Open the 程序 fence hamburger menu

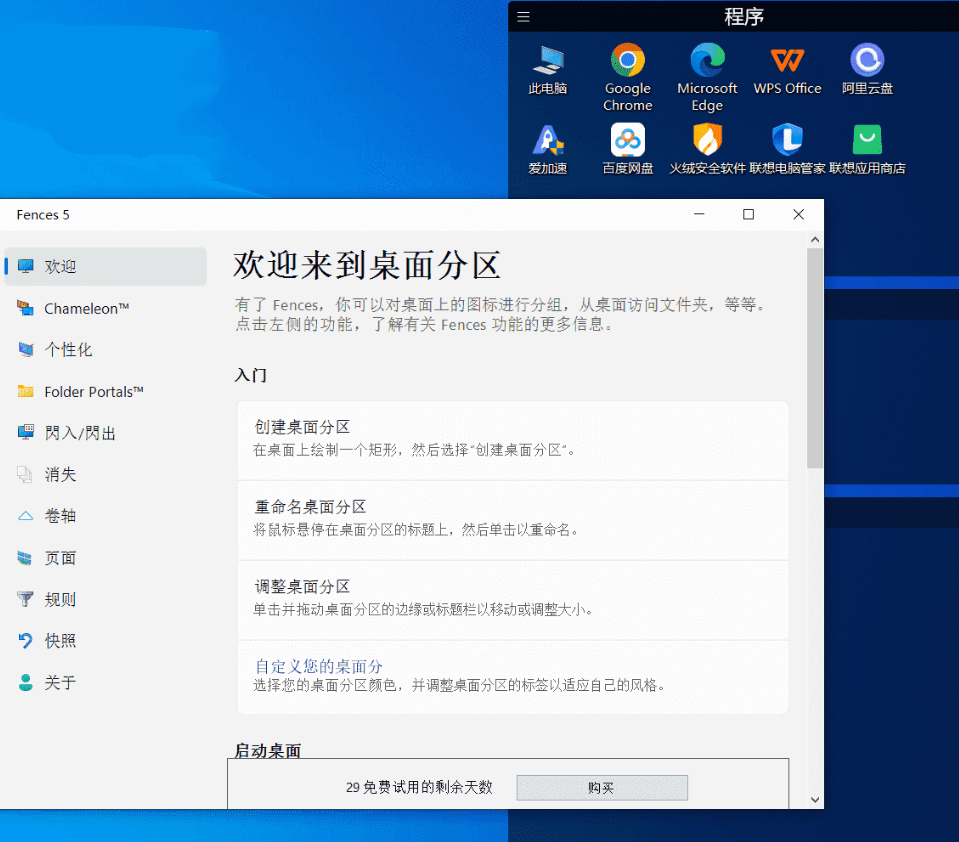[x=523, y=16]
